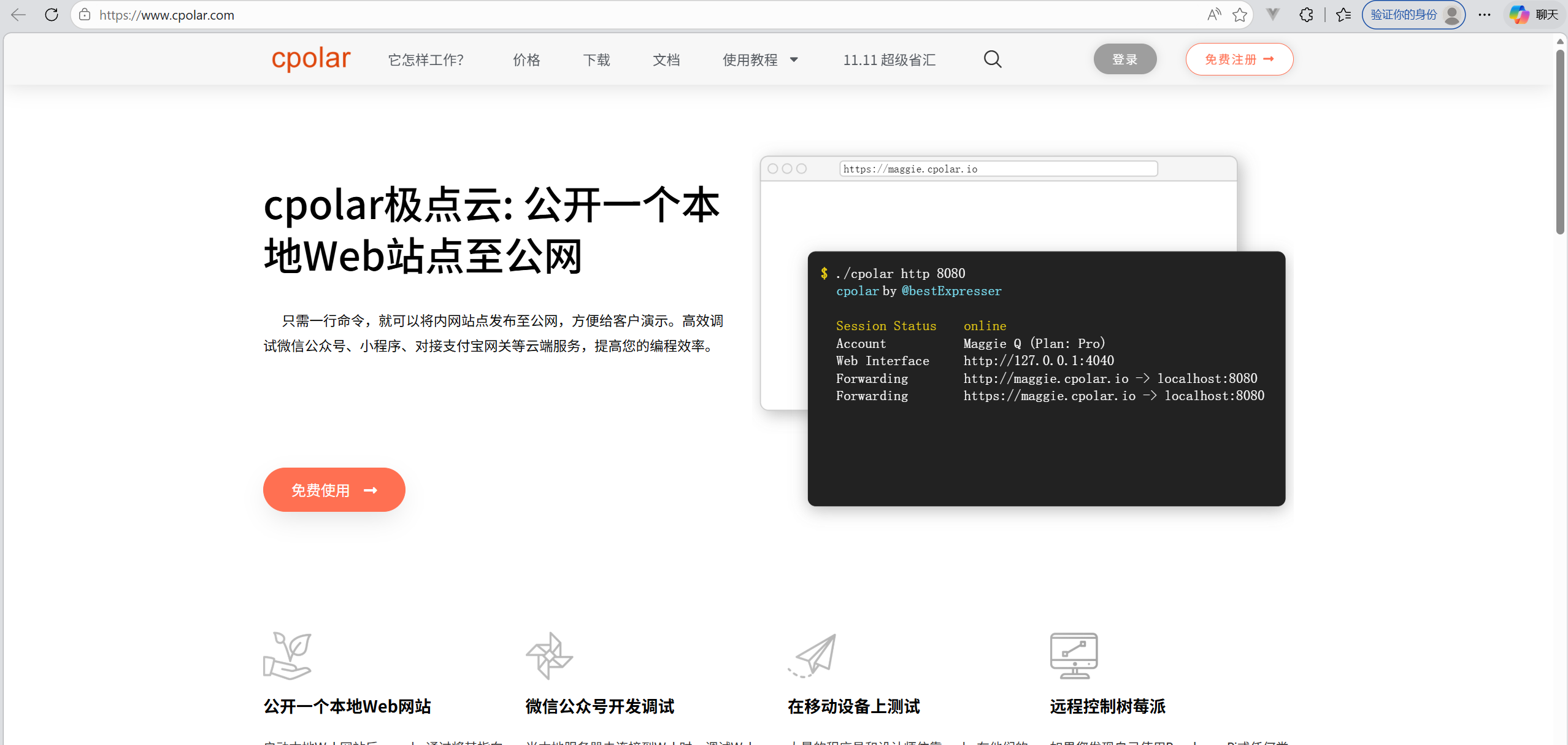Open 11.11 超级省汇 promotion link
The height and width of the screenshot is (745, 1568).
coord(889,60)
